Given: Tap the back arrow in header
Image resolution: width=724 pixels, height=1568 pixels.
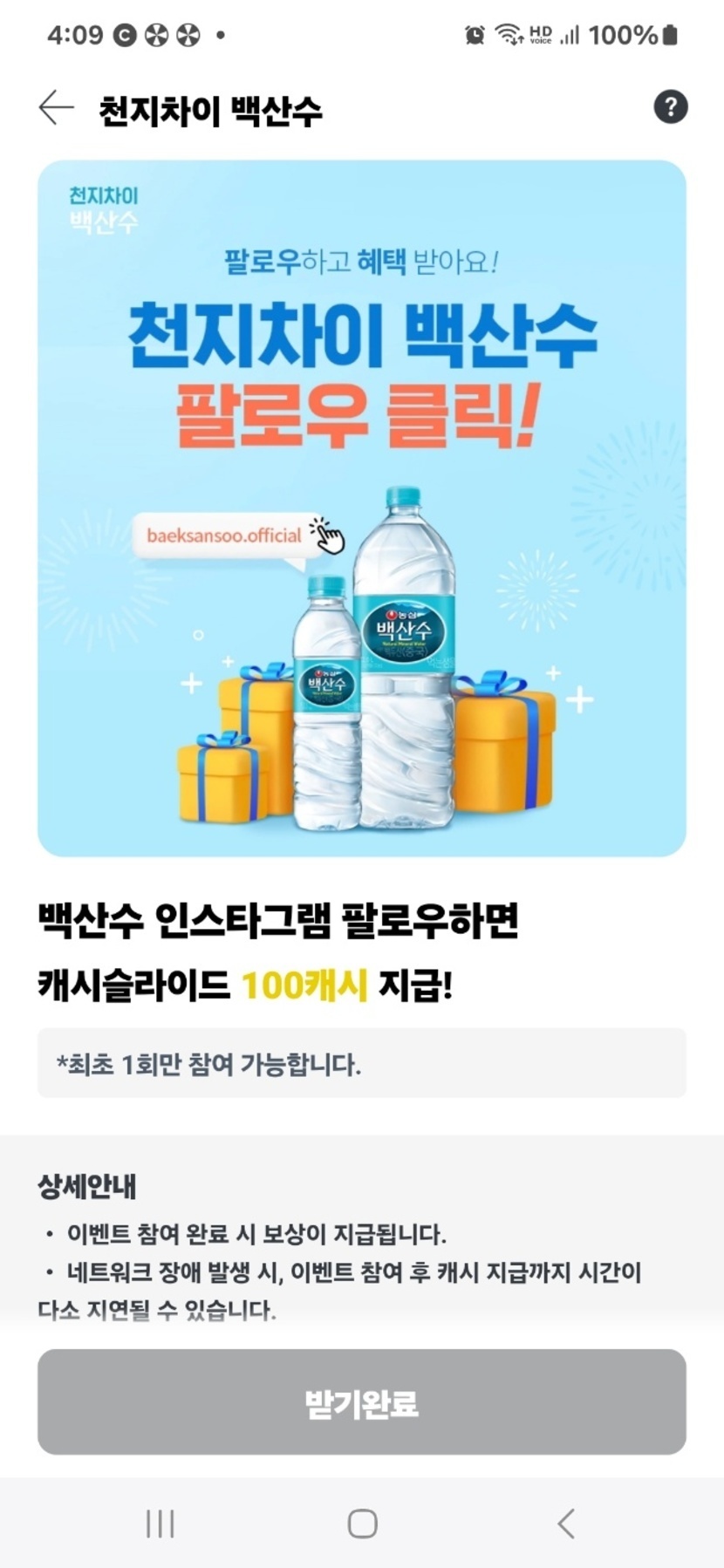Looking at the screenshot, I should (x=57, y=108).
